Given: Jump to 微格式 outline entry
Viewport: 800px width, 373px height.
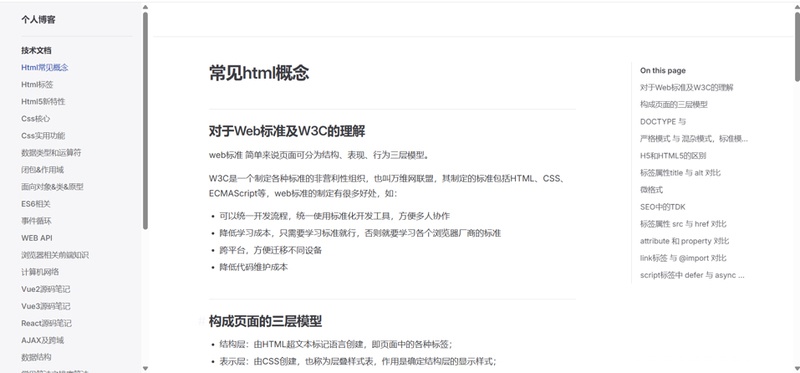Looking at the screenshot, I should [x=652, y=190].
